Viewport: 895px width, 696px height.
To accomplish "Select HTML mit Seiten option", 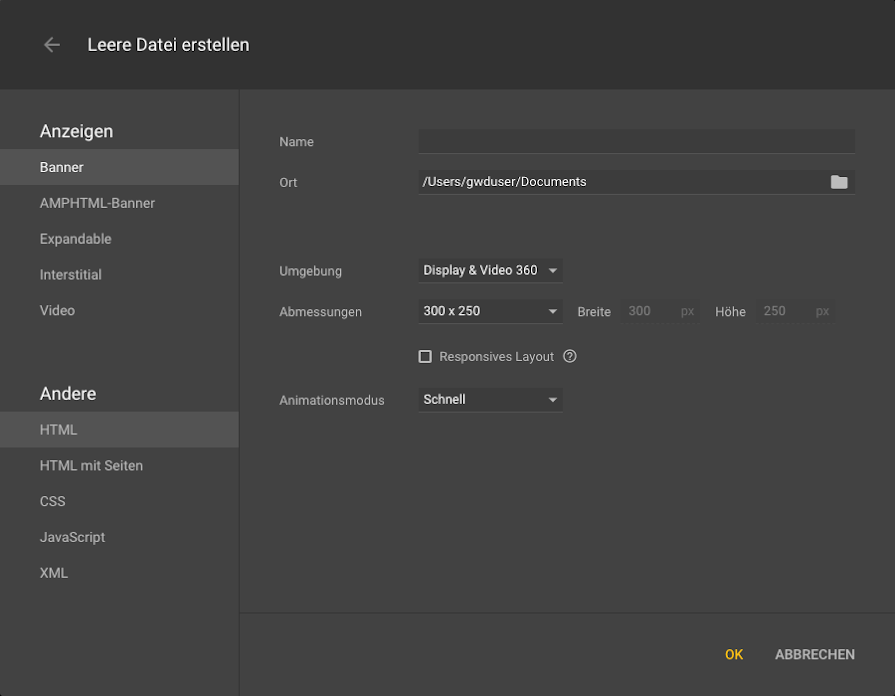I will 119,465.
